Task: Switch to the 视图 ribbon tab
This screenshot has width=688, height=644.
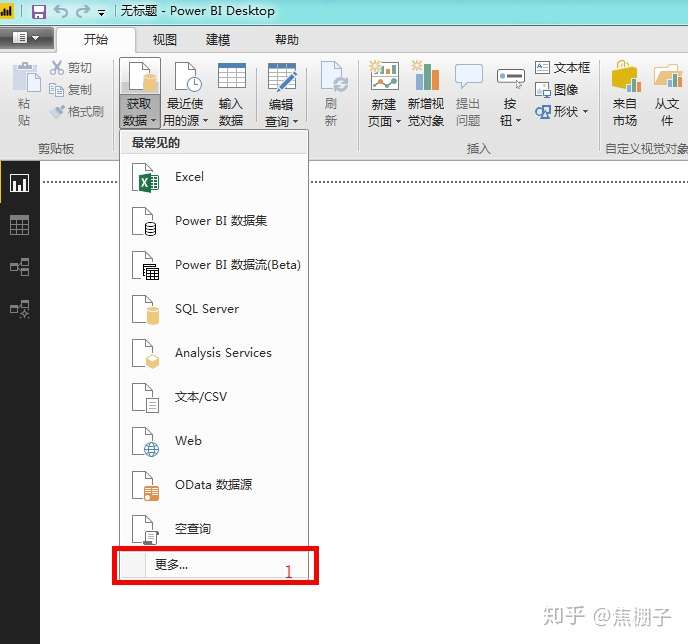Action: pyautogui.click(x=165, y=40)
